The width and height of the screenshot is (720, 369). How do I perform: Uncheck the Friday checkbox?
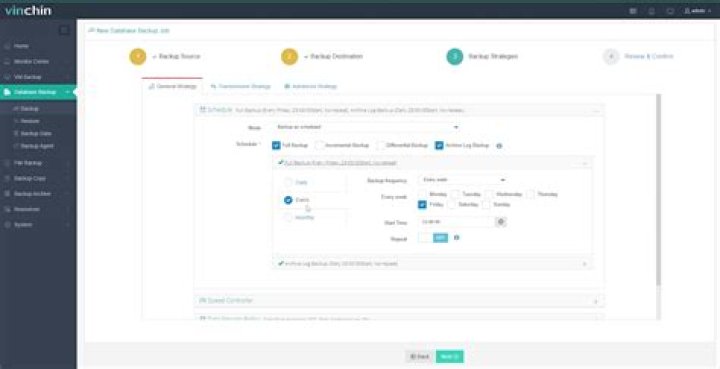422,205
